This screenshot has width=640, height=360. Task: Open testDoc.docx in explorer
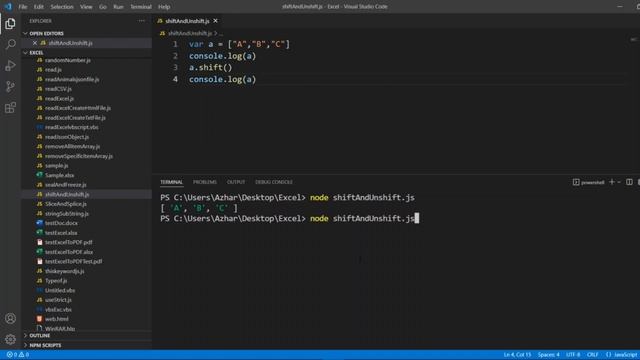click(x=61, y=223)
